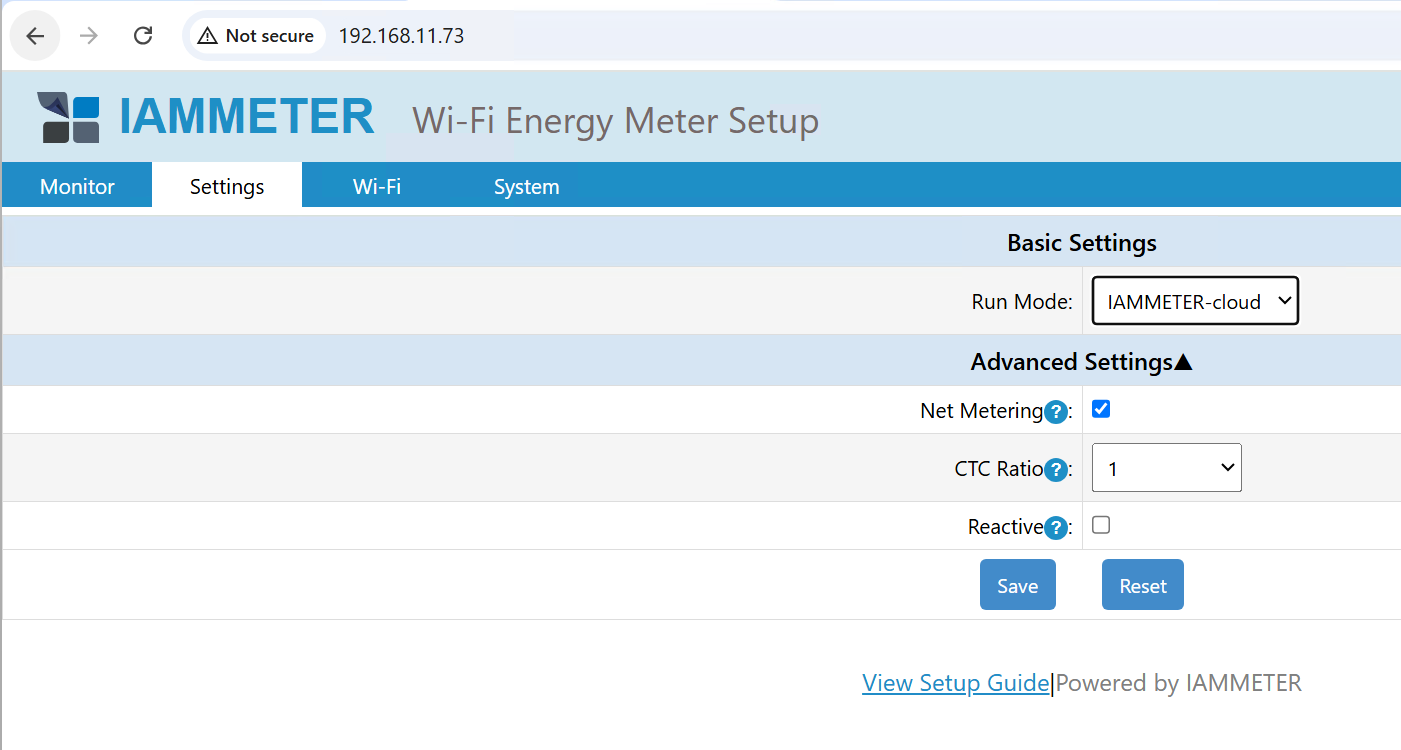Go to the System tab

coord(526,186)
